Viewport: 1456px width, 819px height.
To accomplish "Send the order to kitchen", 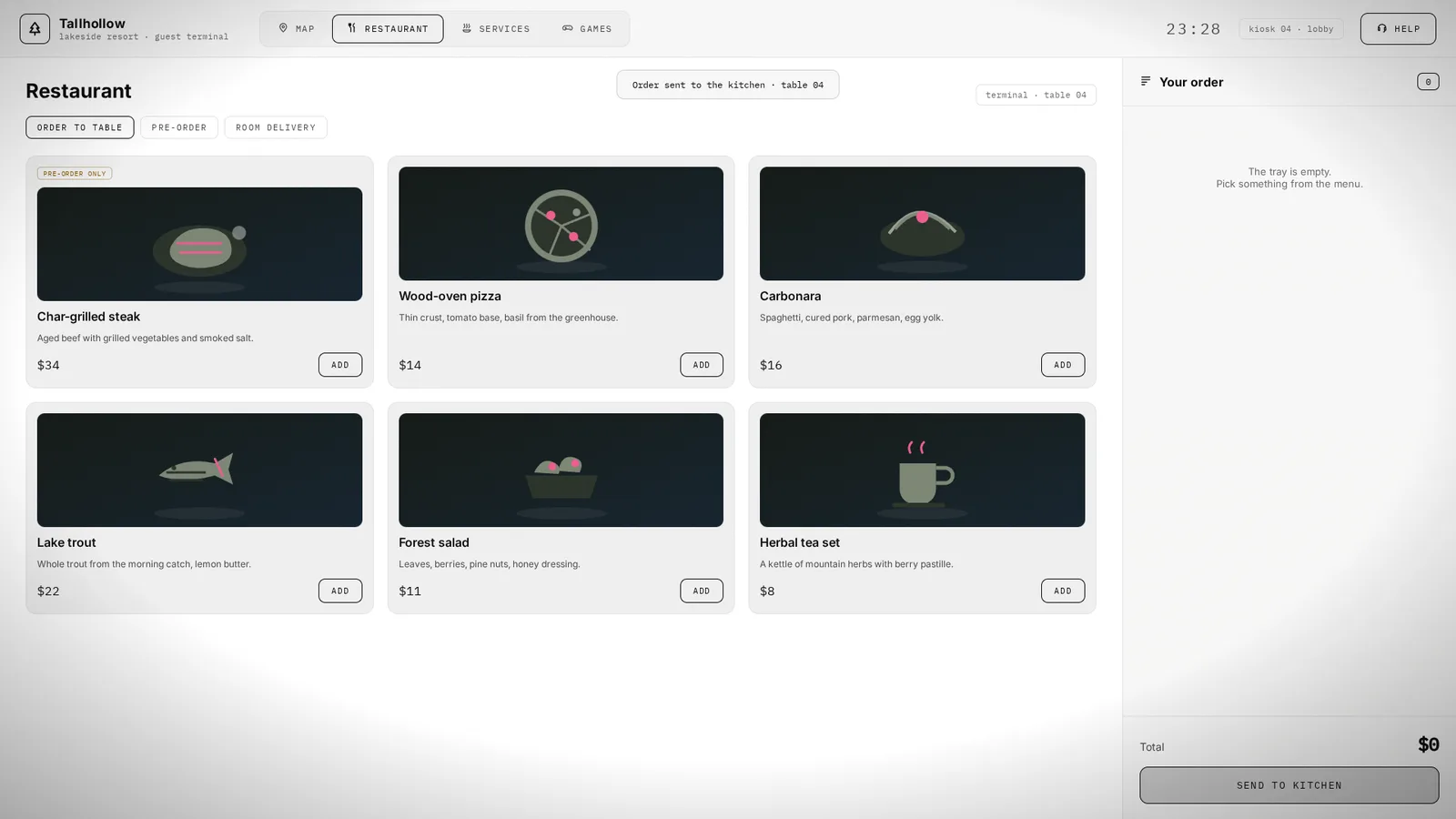I will [1289, 785].
